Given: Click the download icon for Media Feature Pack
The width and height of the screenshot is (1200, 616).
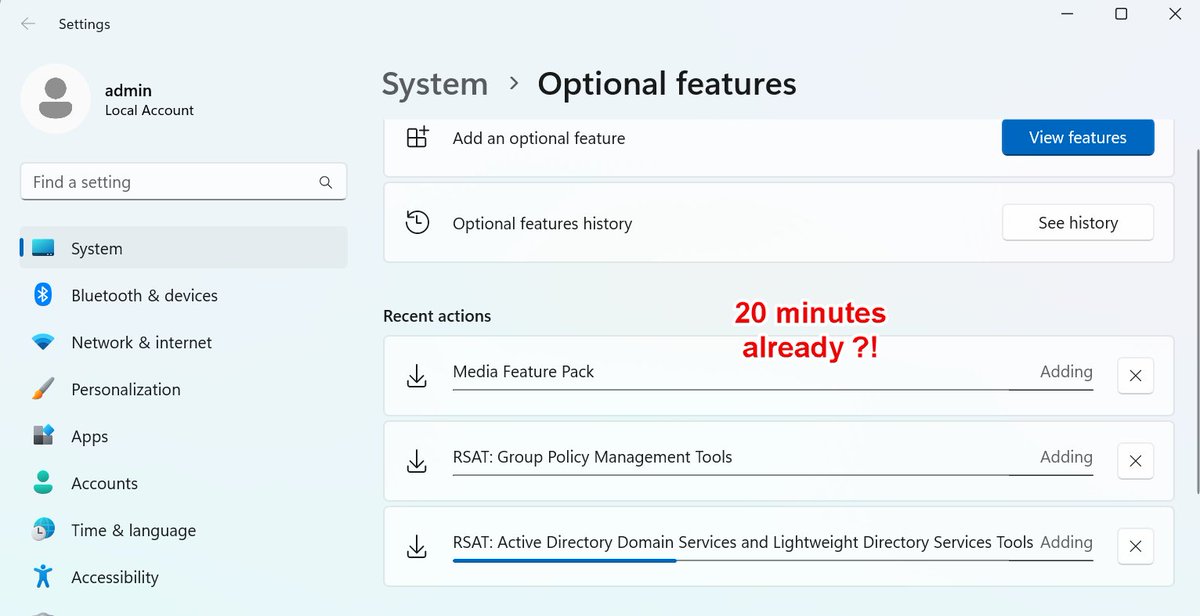Looking at the screenshot, I should pyautogui.click(x=417, y=376).
